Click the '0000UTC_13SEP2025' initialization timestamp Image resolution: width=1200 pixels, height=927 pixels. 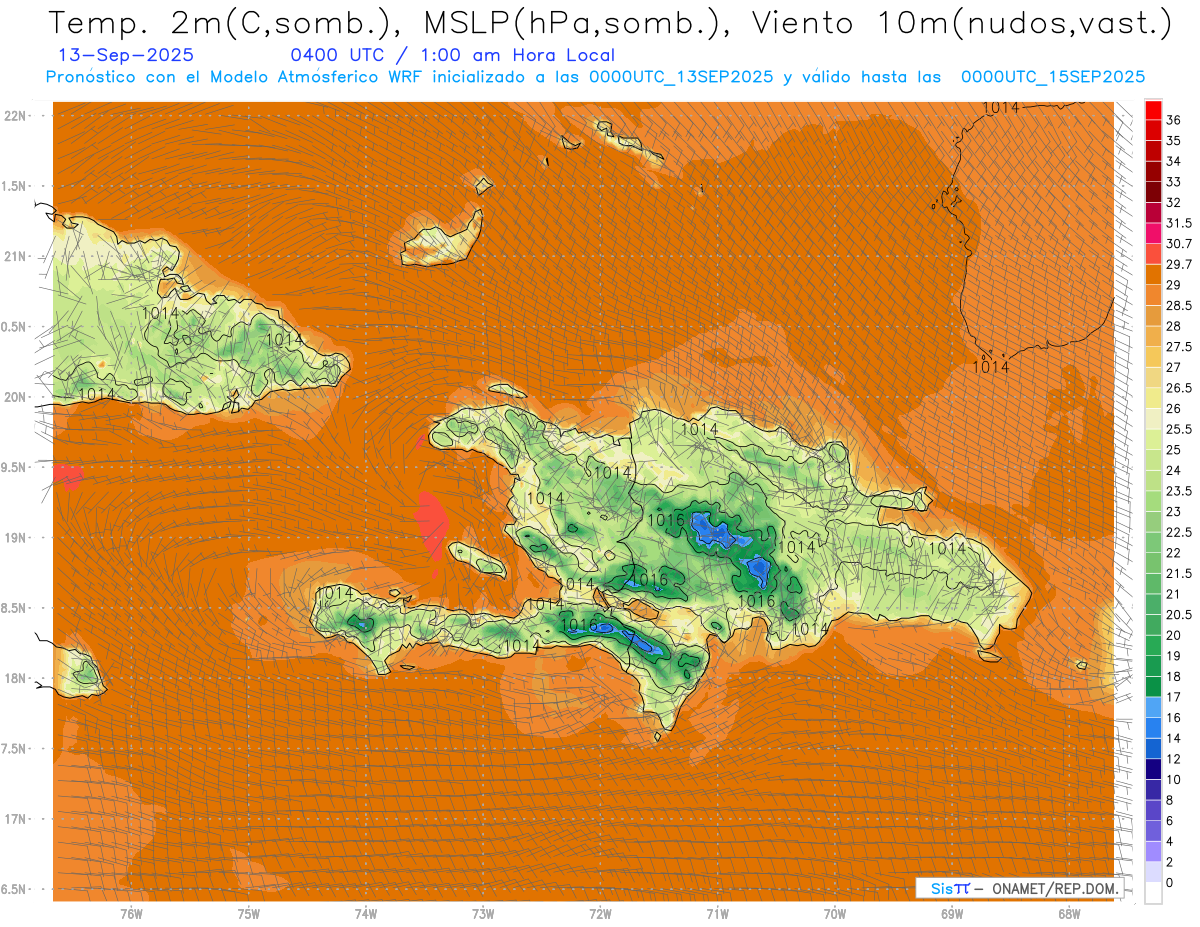pos(681,77)
